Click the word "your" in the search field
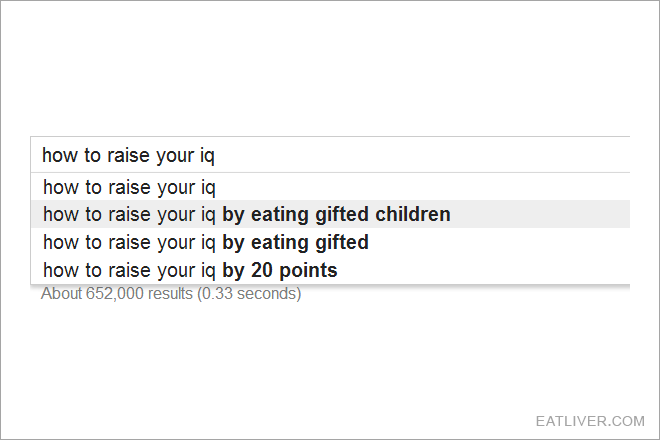This screenshot has width=660, height=440. (x=175, y=156)
